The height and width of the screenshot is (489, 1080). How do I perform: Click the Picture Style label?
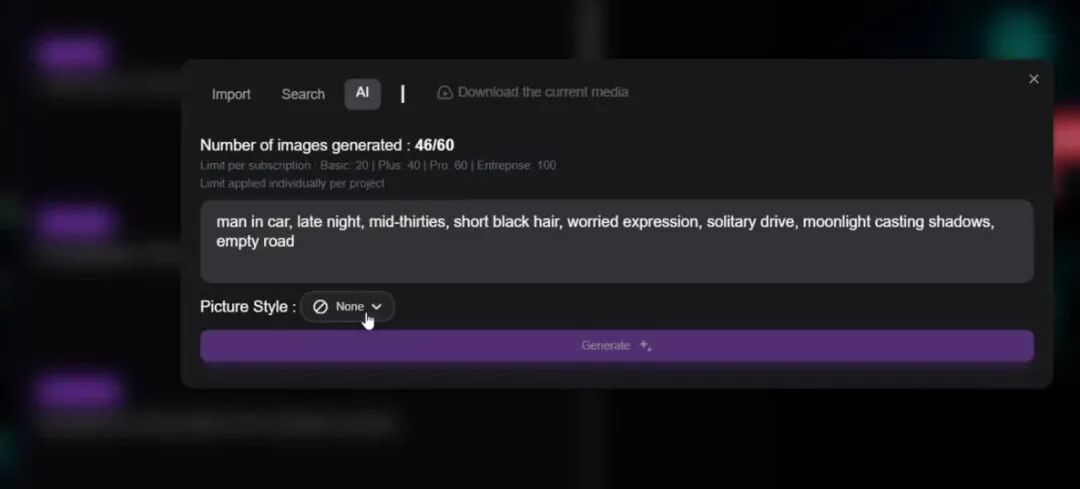pos(248,306)
